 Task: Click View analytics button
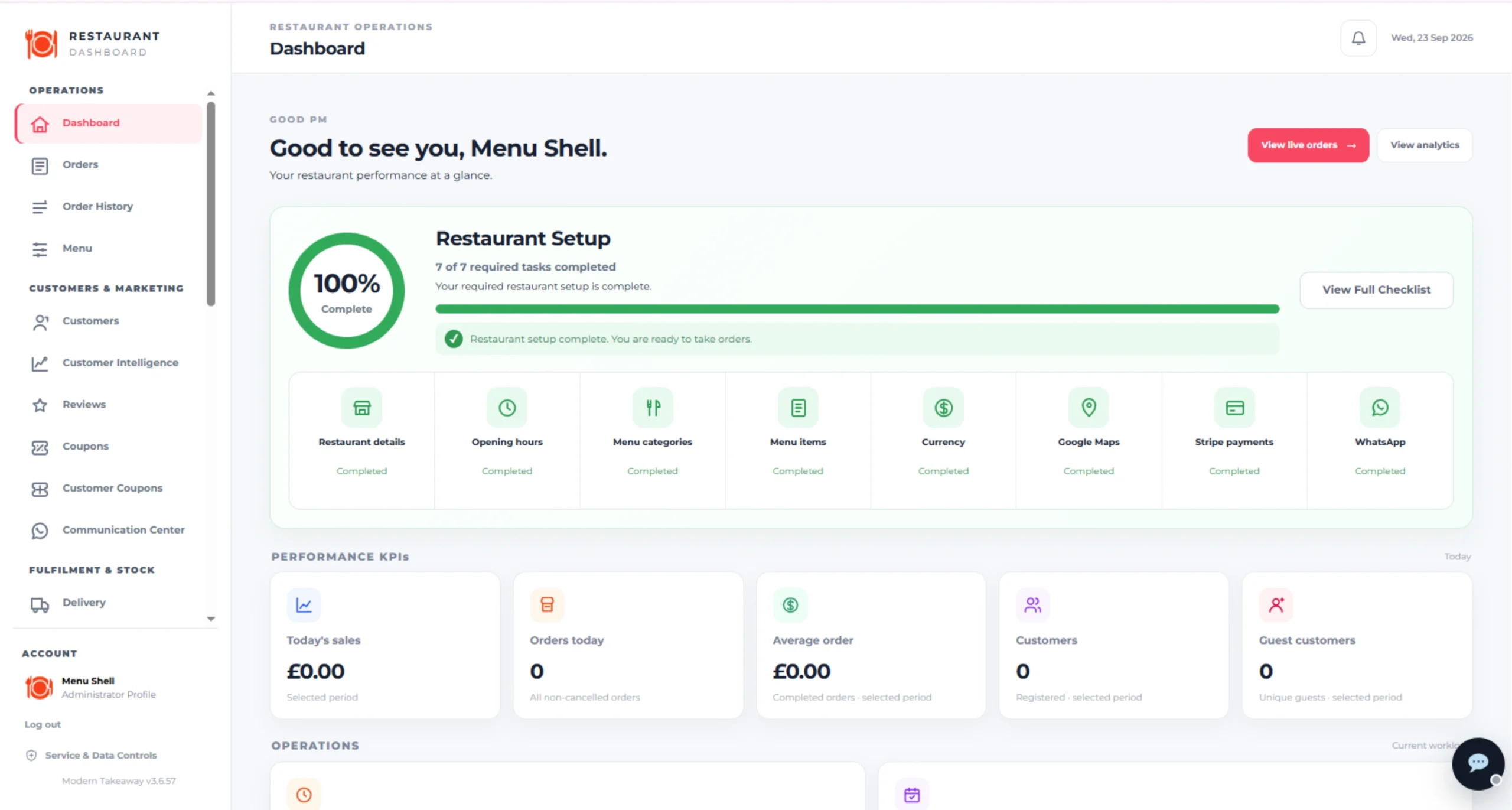pyautogui.click(x=1425, y=145)
